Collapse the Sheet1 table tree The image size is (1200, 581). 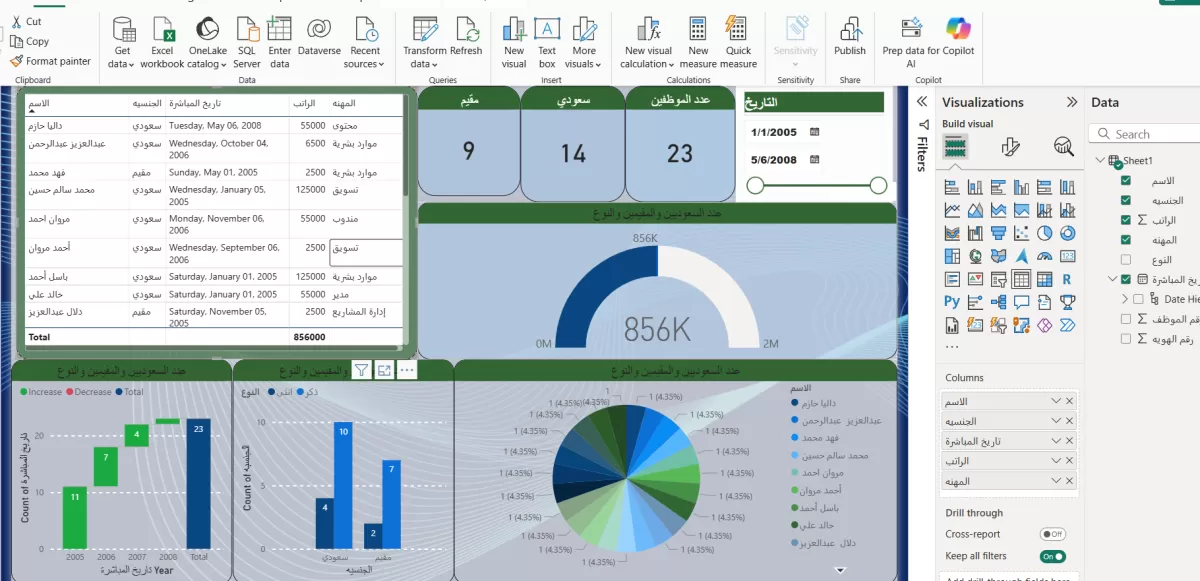[1100, 160]
